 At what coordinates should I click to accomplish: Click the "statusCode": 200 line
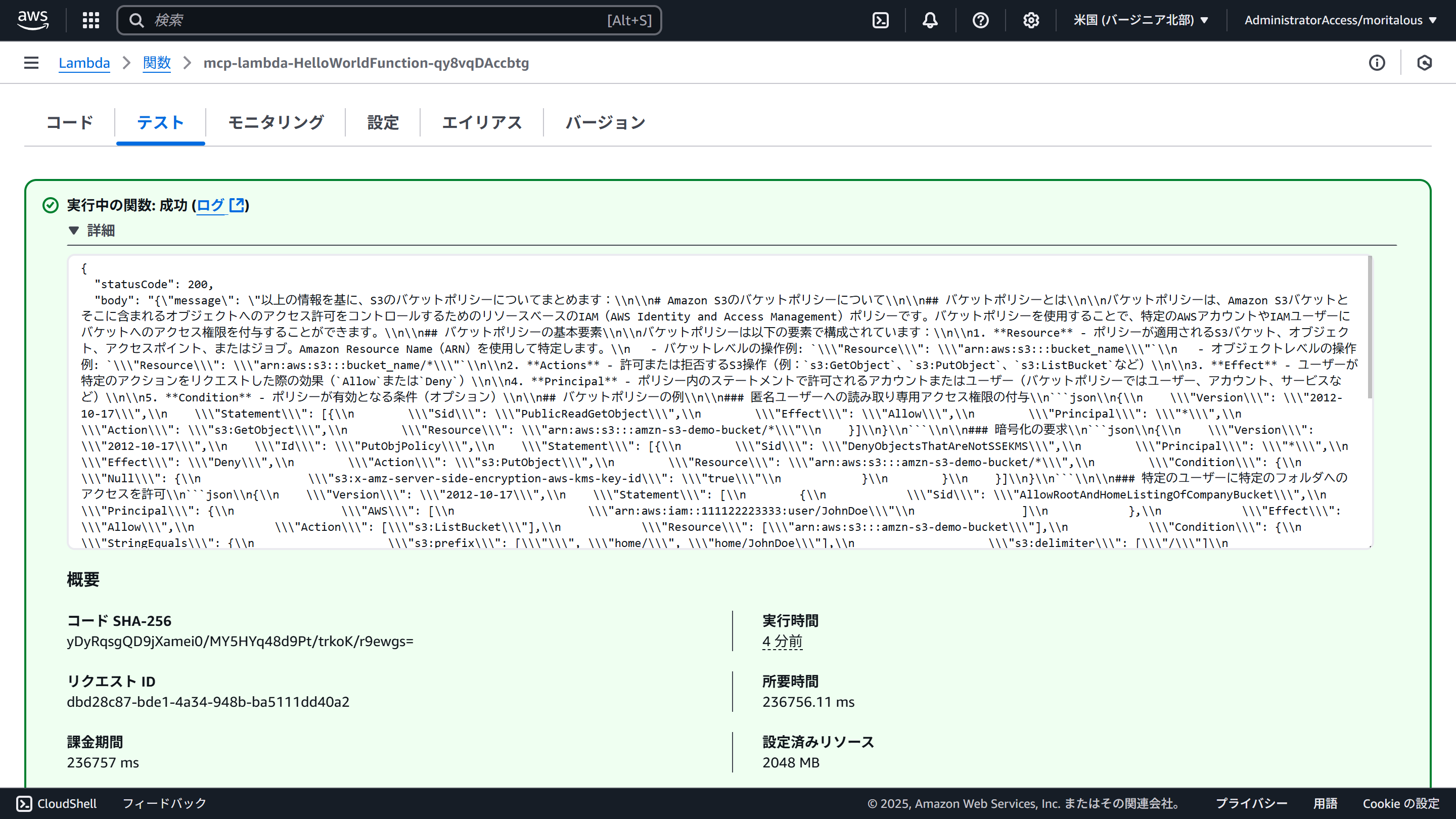pyautogui.click(x=153, y=284)
